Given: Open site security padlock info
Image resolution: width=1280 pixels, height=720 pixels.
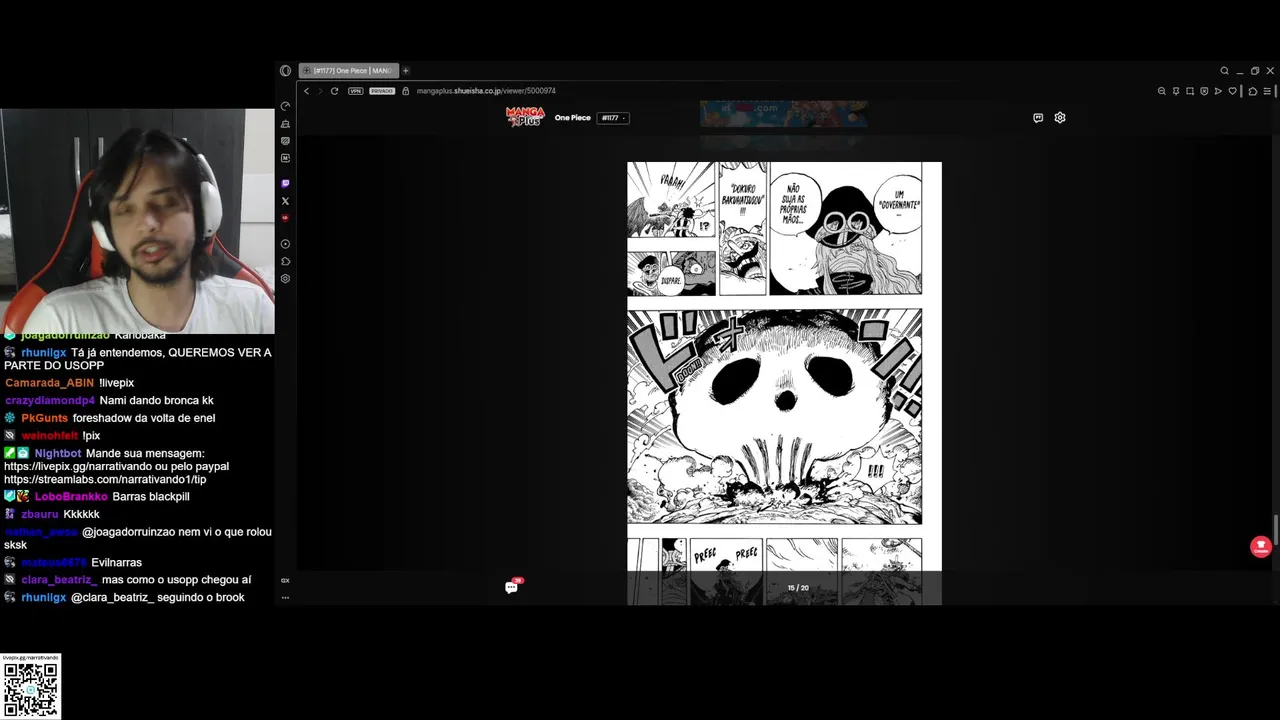Looking at the screenshot, I should point(407,91).
